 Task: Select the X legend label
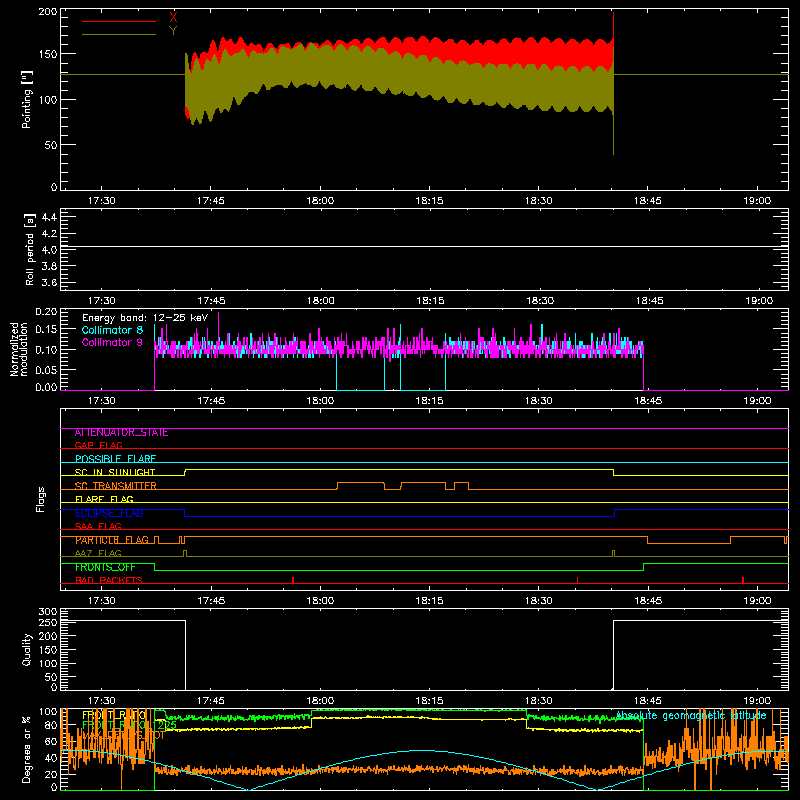coord(173,17)
